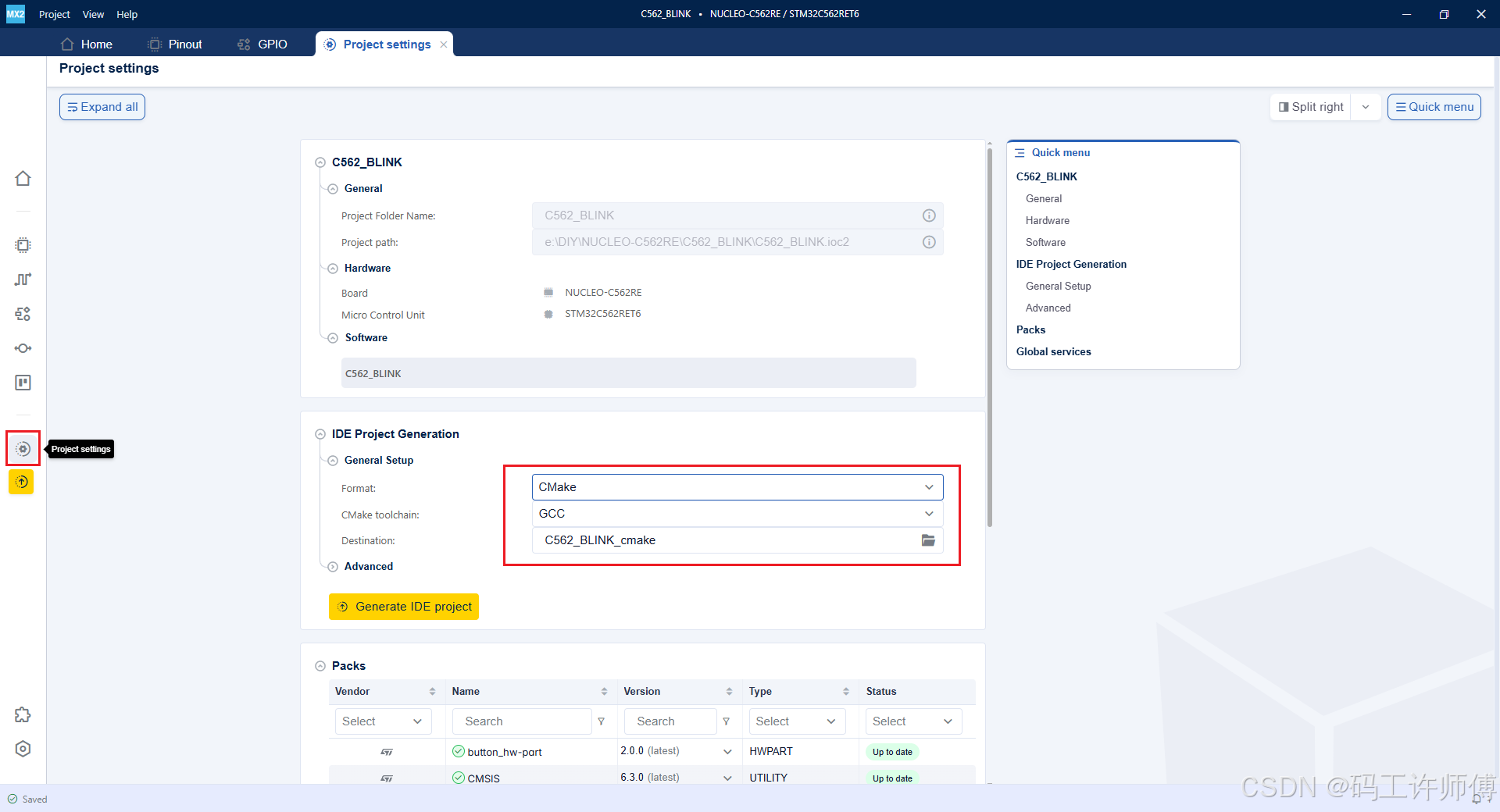Screen dimensions: 1500x812
Task: Jump to General Setup in Quick menu
Action: [x=1058, y=286]
